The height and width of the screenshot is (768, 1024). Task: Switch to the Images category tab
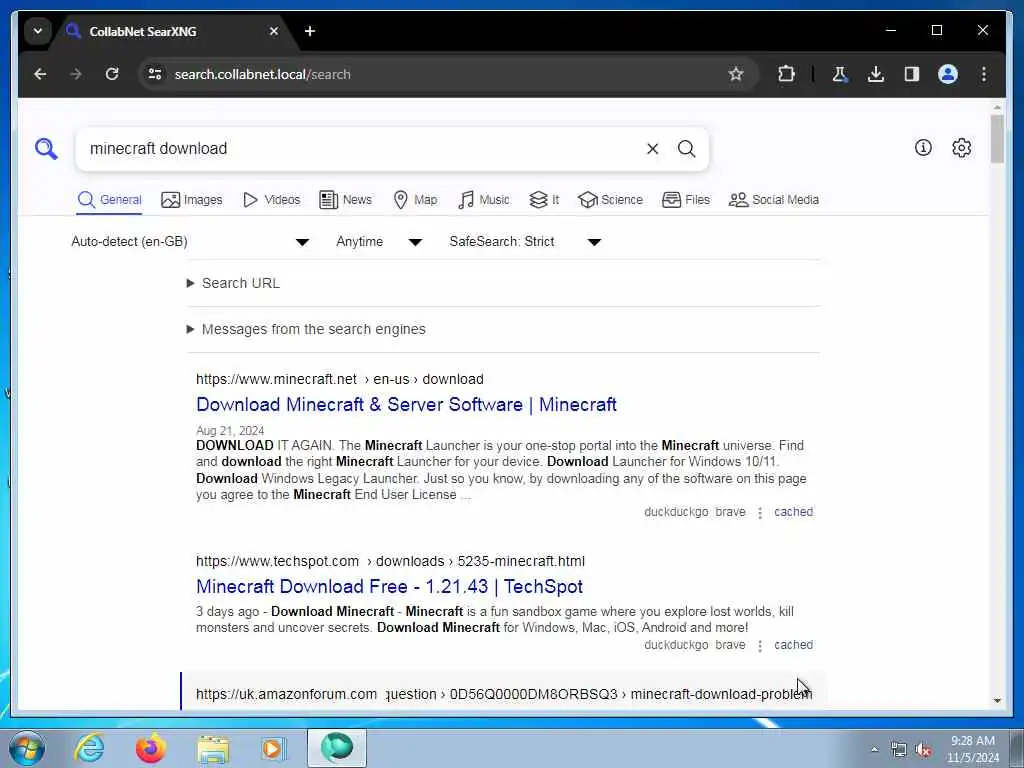[x=192, y=200]
